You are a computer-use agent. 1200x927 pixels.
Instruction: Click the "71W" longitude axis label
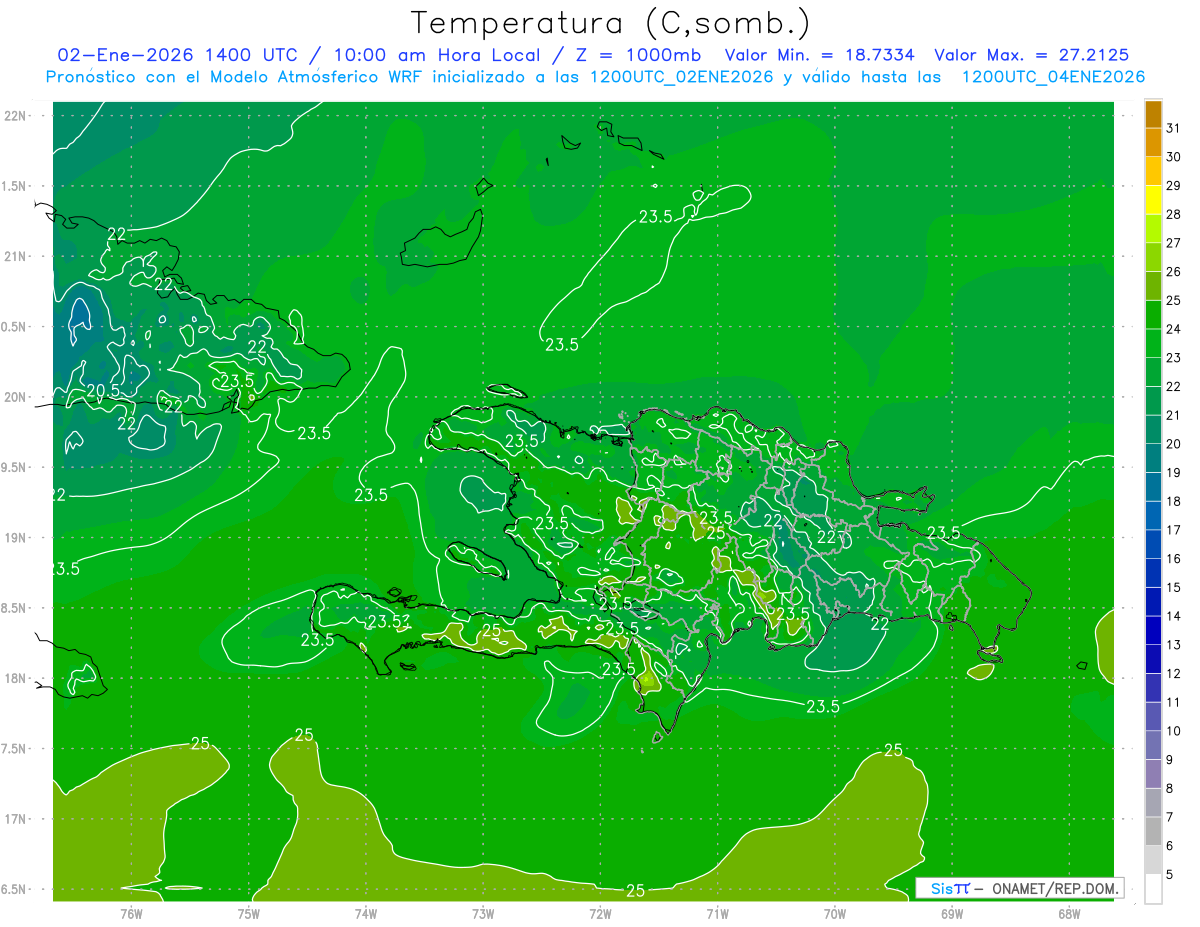coord(716,913)
